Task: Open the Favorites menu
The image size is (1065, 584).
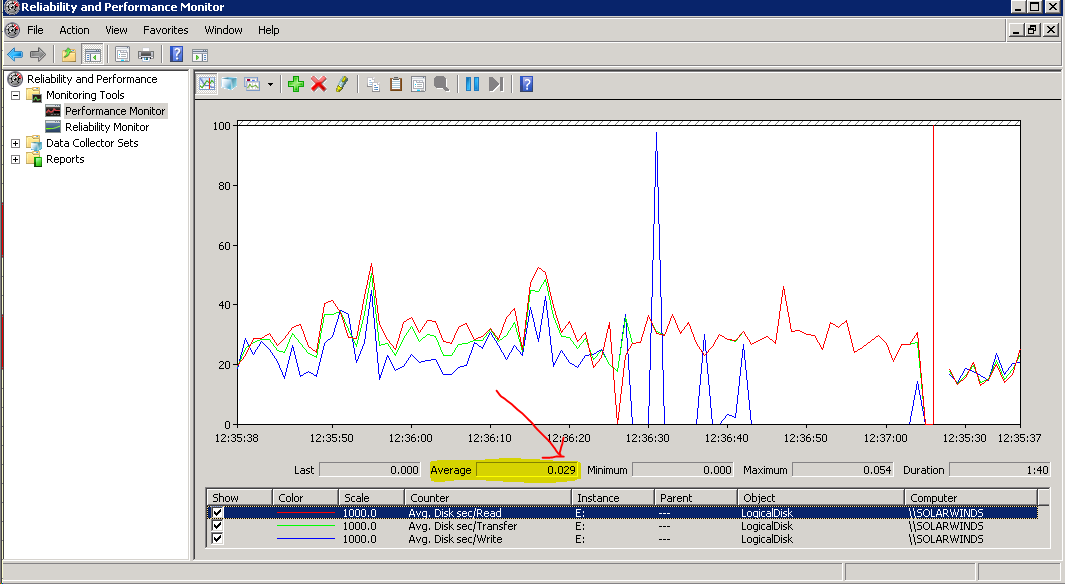Action: point(165,30)
